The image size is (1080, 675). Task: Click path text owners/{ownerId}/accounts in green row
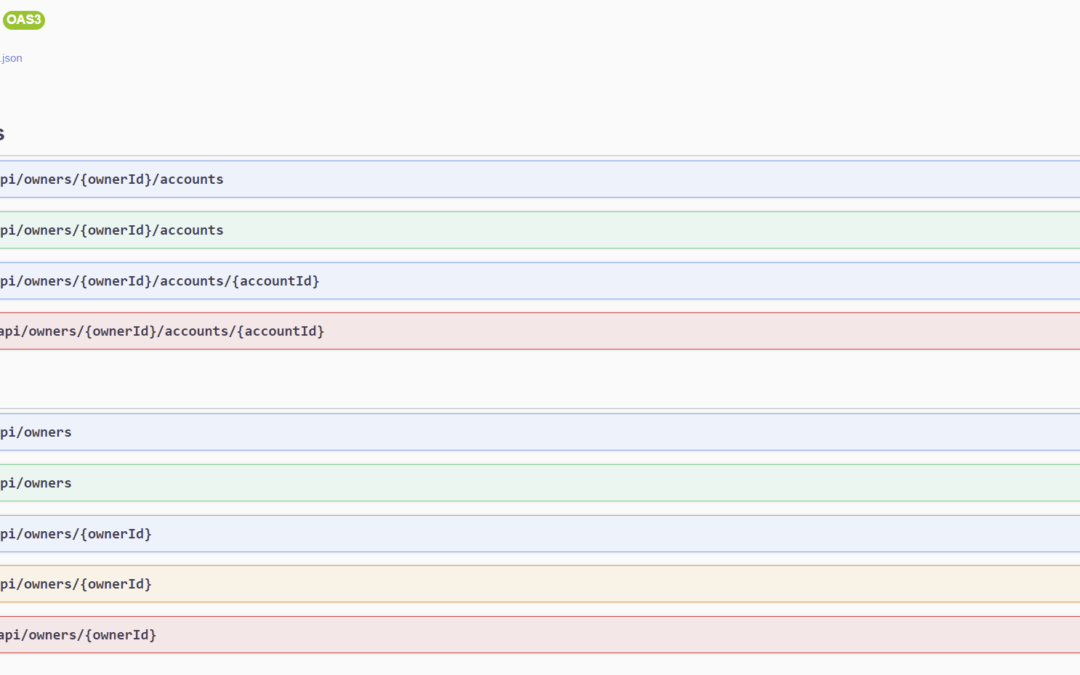tap(111, 230)
